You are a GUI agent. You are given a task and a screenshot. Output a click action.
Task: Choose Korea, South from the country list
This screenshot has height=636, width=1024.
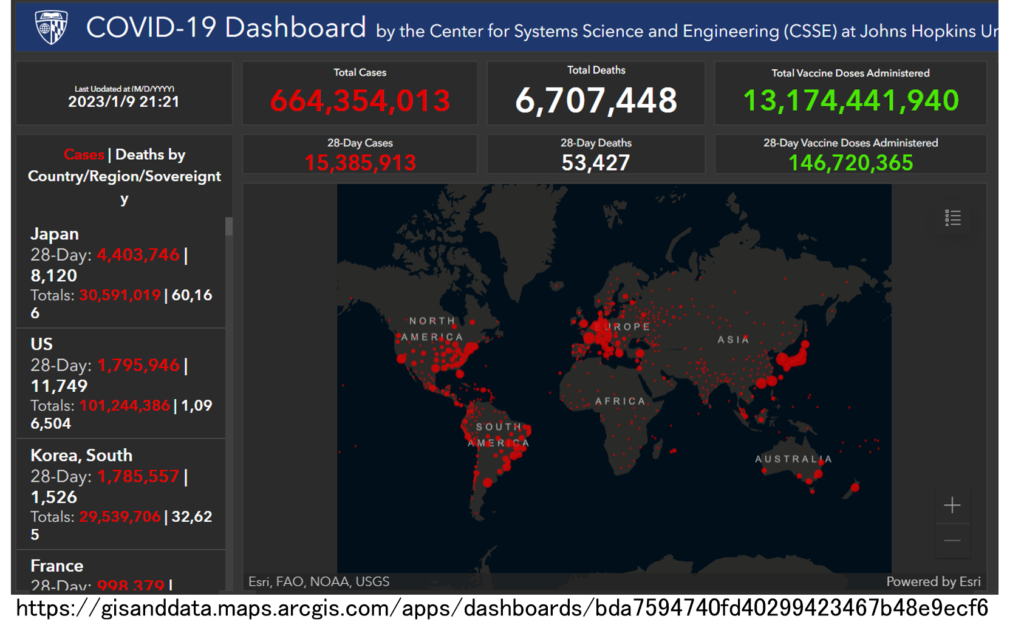pyautogui.click(x=81, y=455)
